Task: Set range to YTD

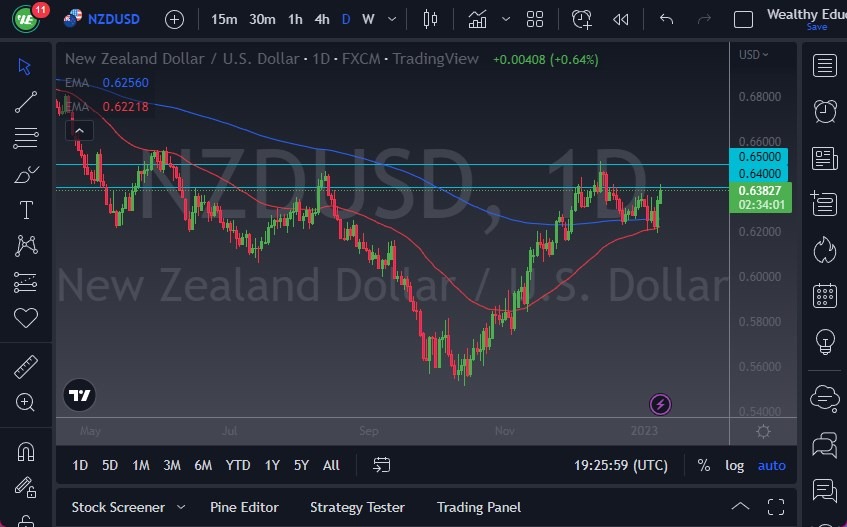Action: point(238,465)
